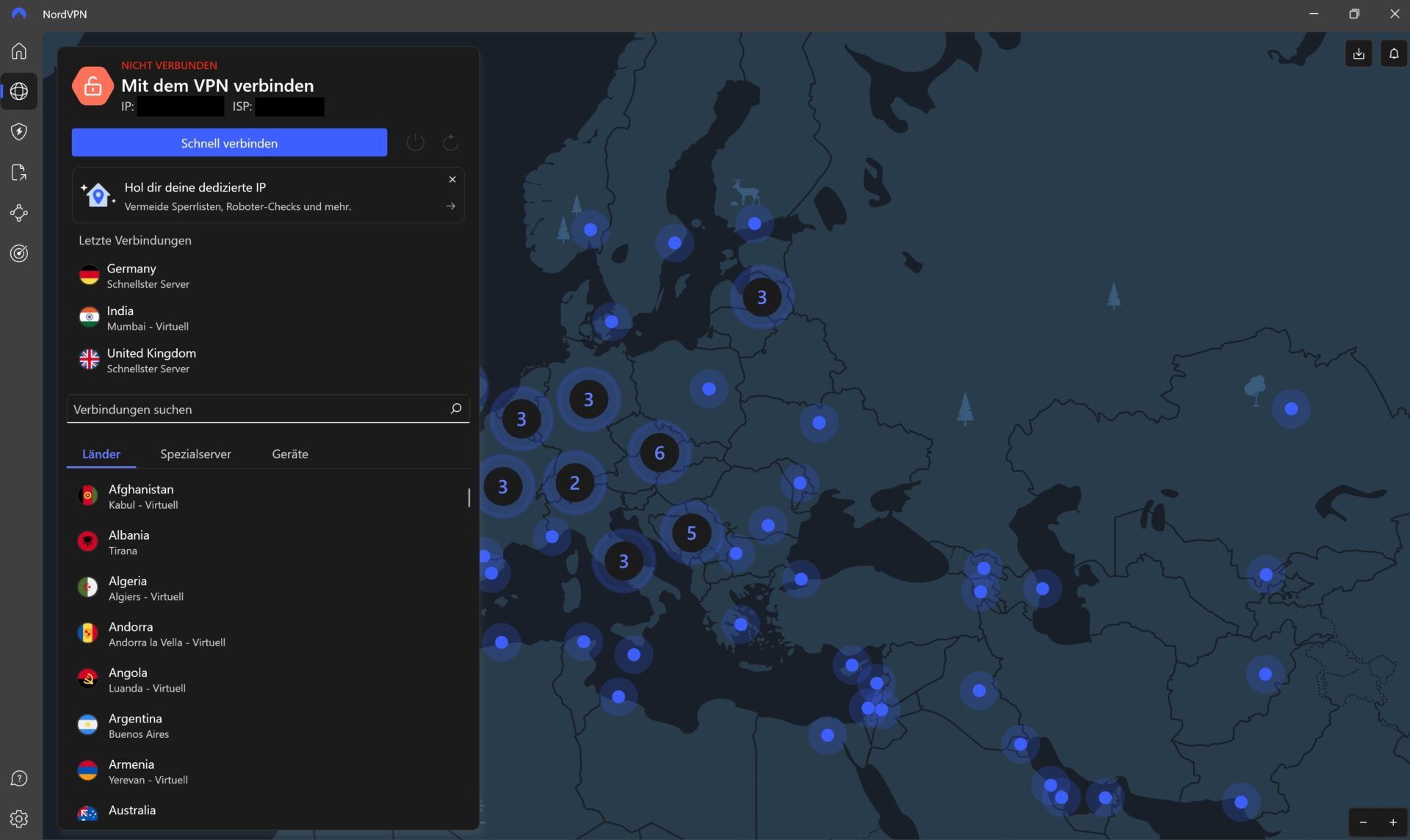Focus the Verbindungen suchen search field
This screenshot has height=840, width=1410.
click(x=268, y=409)
